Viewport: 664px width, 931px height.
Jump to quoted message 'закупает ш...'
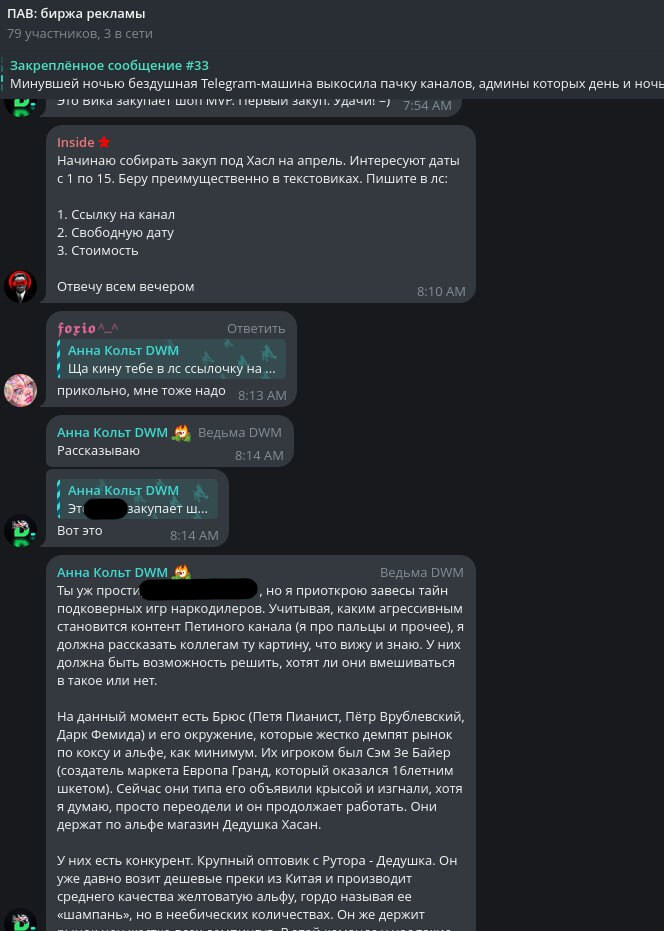tap(137, 499)
